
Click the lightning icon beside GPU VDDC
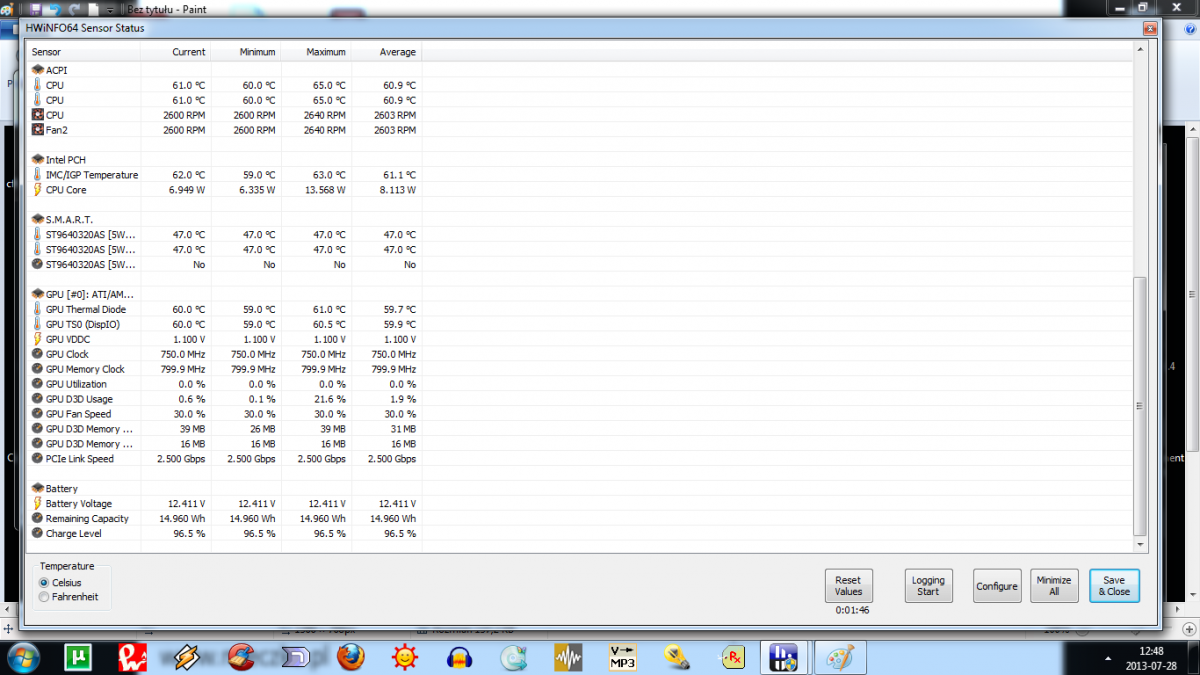click(38, 339)
